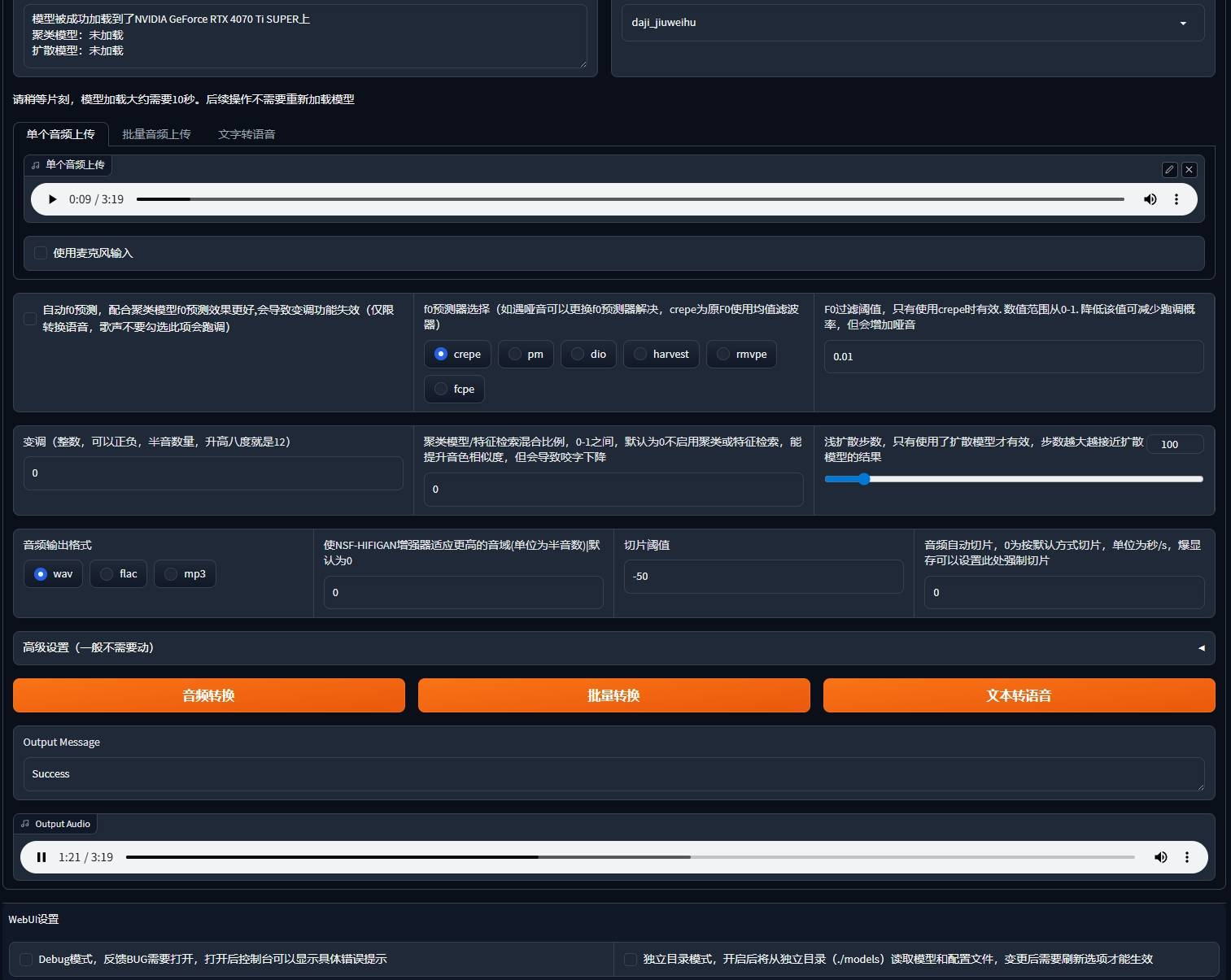Screen dimensions: 1231x980
Task: Click the 切片阈值 input showing -50
Action: [764, 577]
